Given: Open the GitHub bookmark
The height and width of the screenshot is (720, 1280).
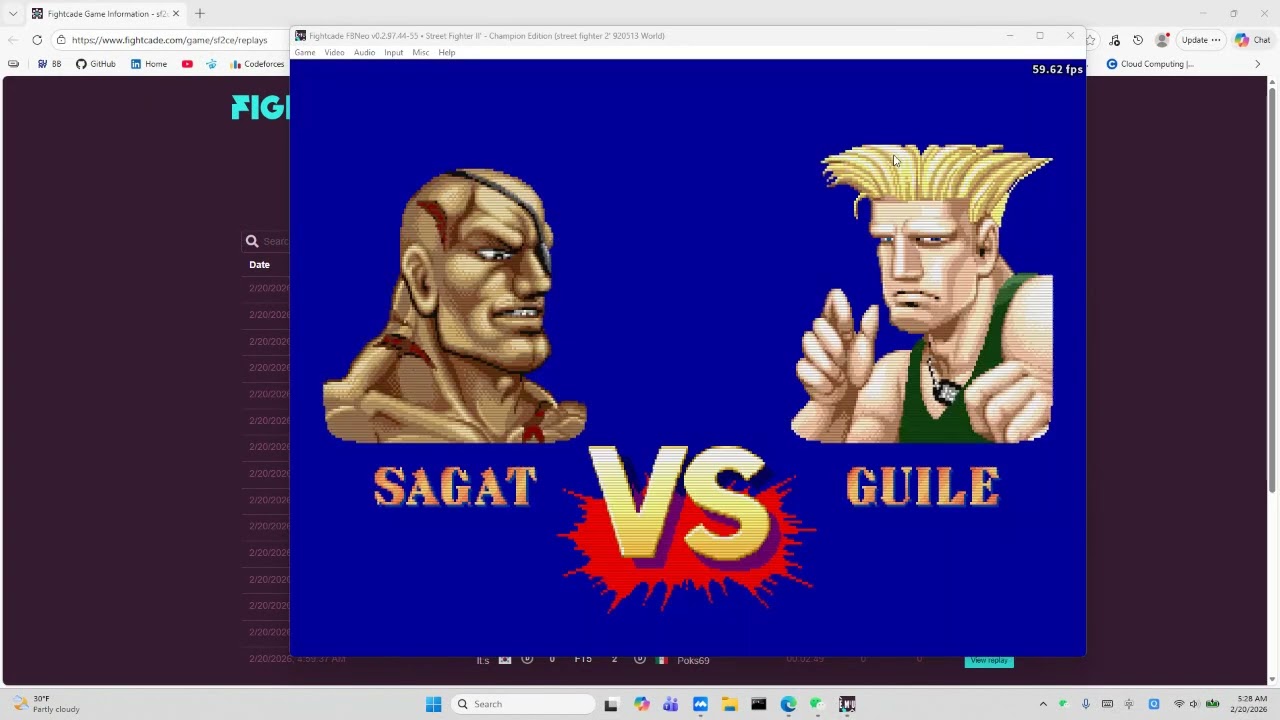Looking at the screenshot, I should [96, 64].
